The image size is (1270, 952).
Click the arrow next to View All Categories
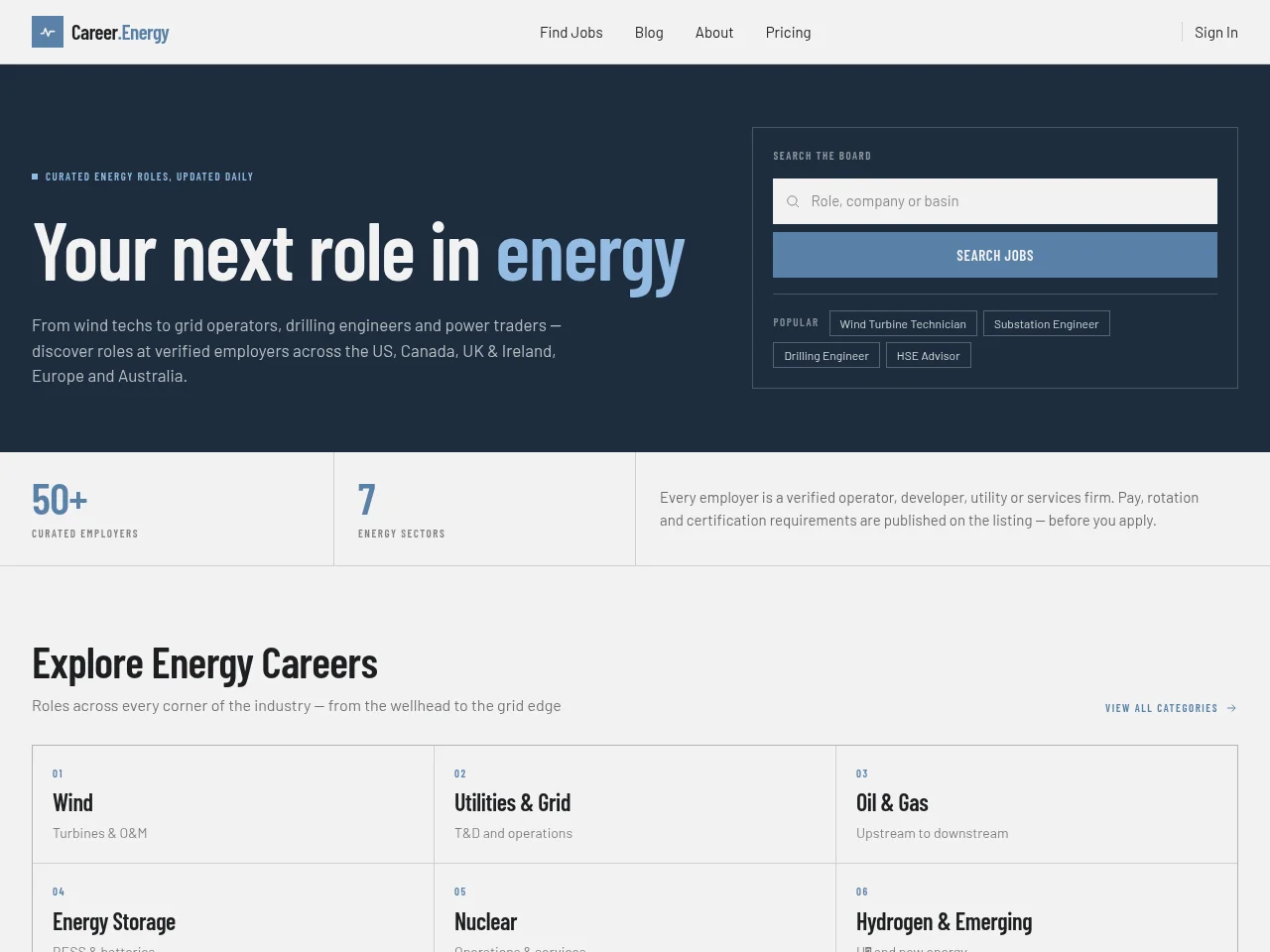coord(1231,708)
